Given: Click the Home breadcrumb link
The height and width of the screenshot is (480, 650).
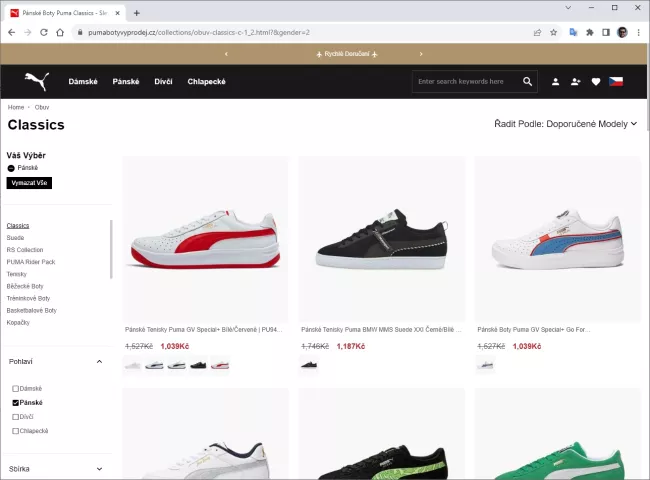Looking at the screenshot, I should tap(16, 107).
